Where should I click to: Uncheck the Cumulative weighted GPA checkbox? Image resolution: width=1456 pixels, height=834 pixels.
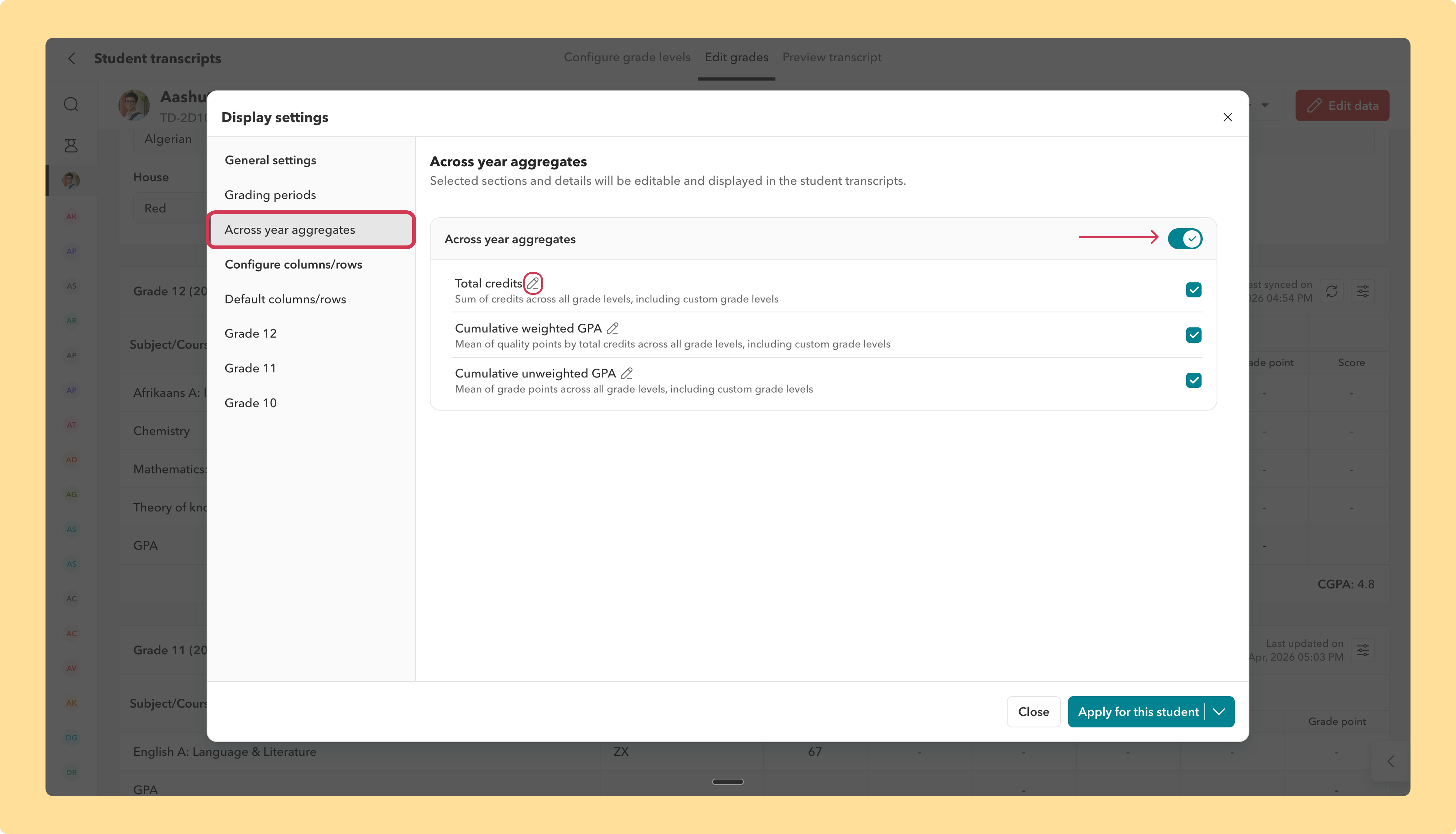point(1194,335)
